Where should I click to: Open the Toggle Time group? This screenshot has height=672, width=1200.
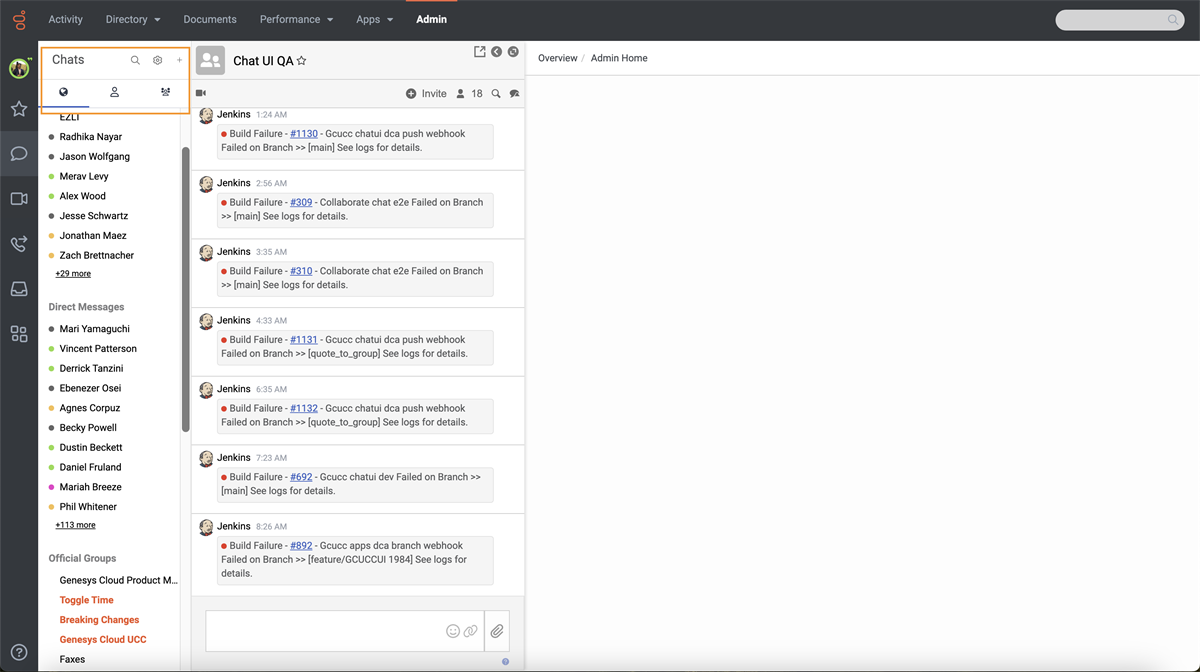click(86, 600)
